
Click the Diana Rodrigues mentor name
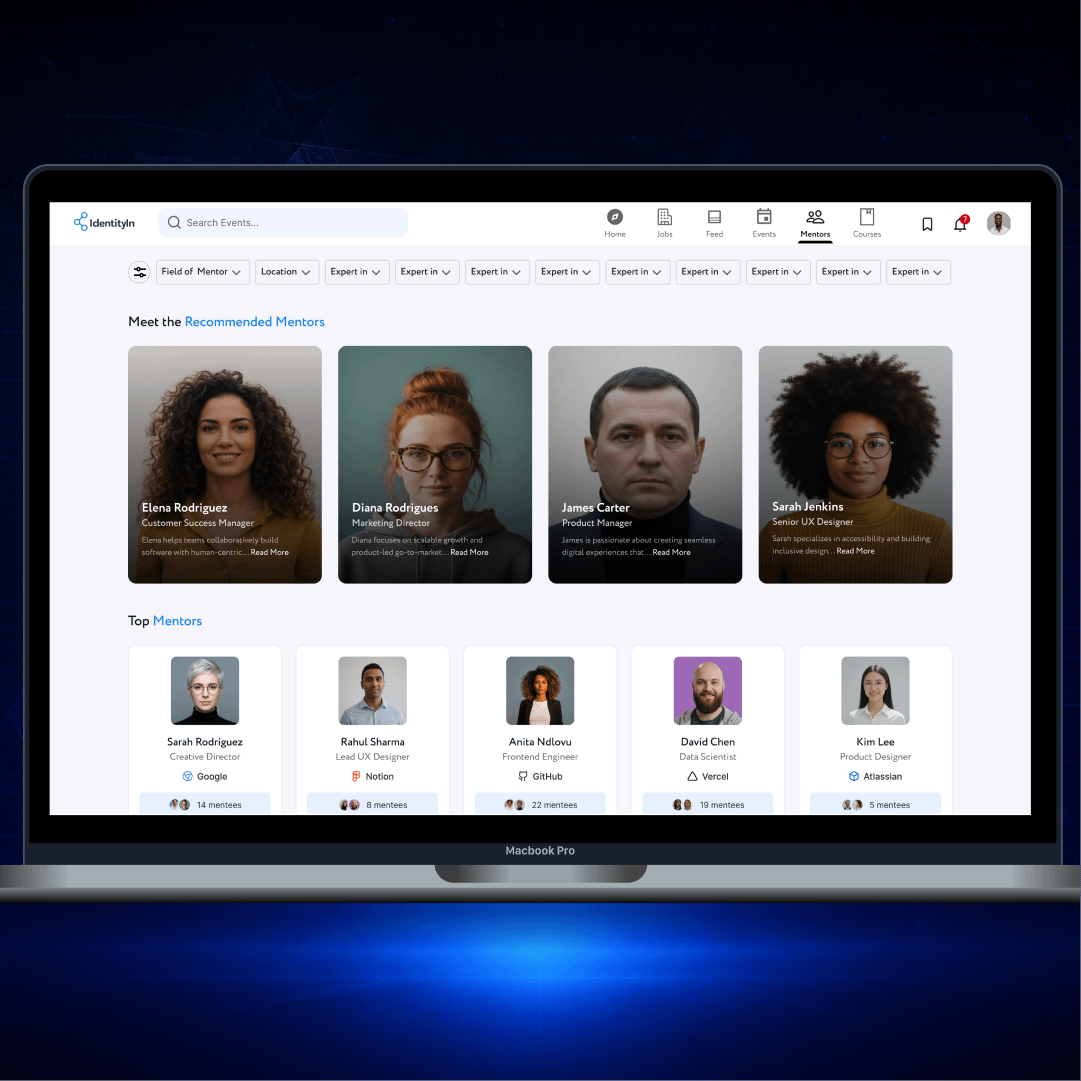(395, 507)
